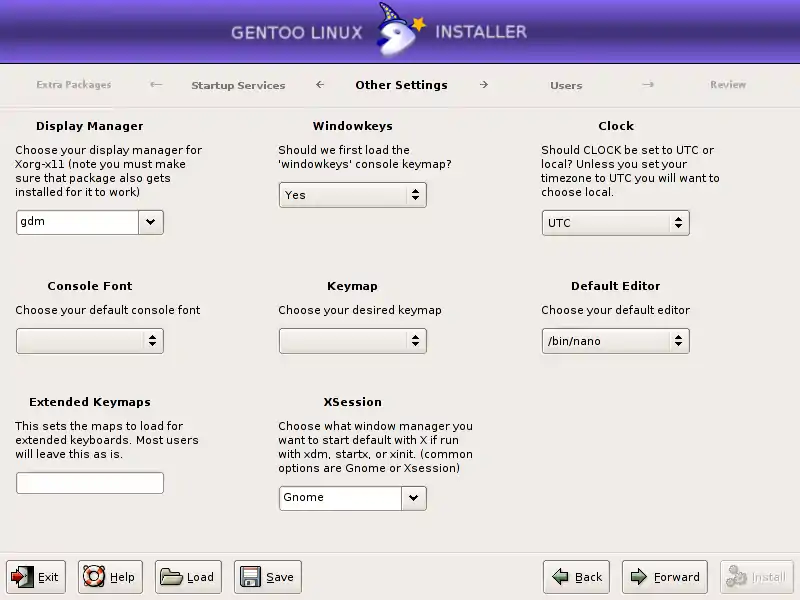
Task: Click the Install gears icon
Action: pyautogui.click(x=736, y=577)
